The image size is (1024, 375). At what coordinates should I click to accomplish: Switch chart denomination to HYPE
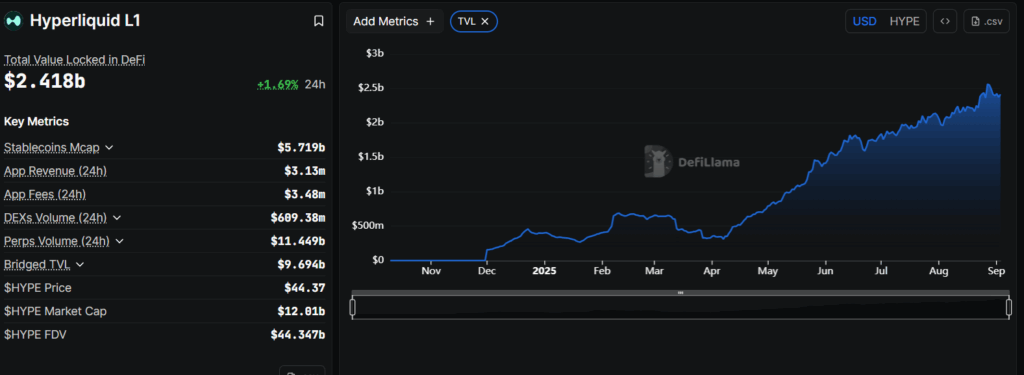coord(904,22)
